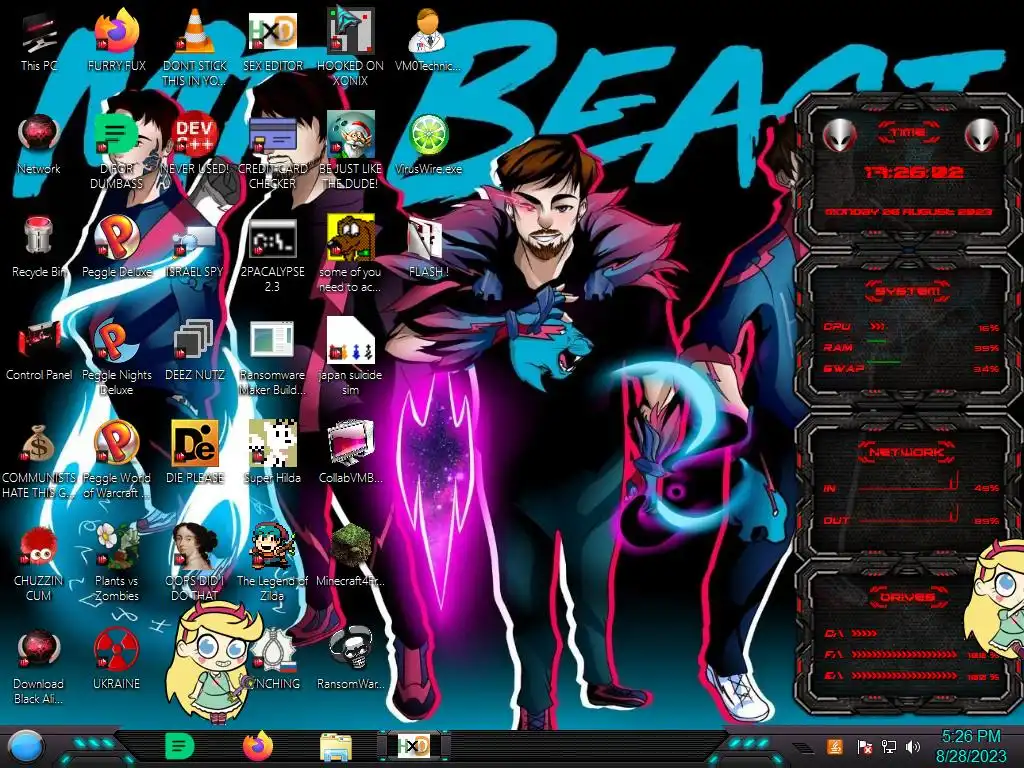Open File Explorer from the taskbar
Screen dimensions: 1024x768
tap(336, 747)
